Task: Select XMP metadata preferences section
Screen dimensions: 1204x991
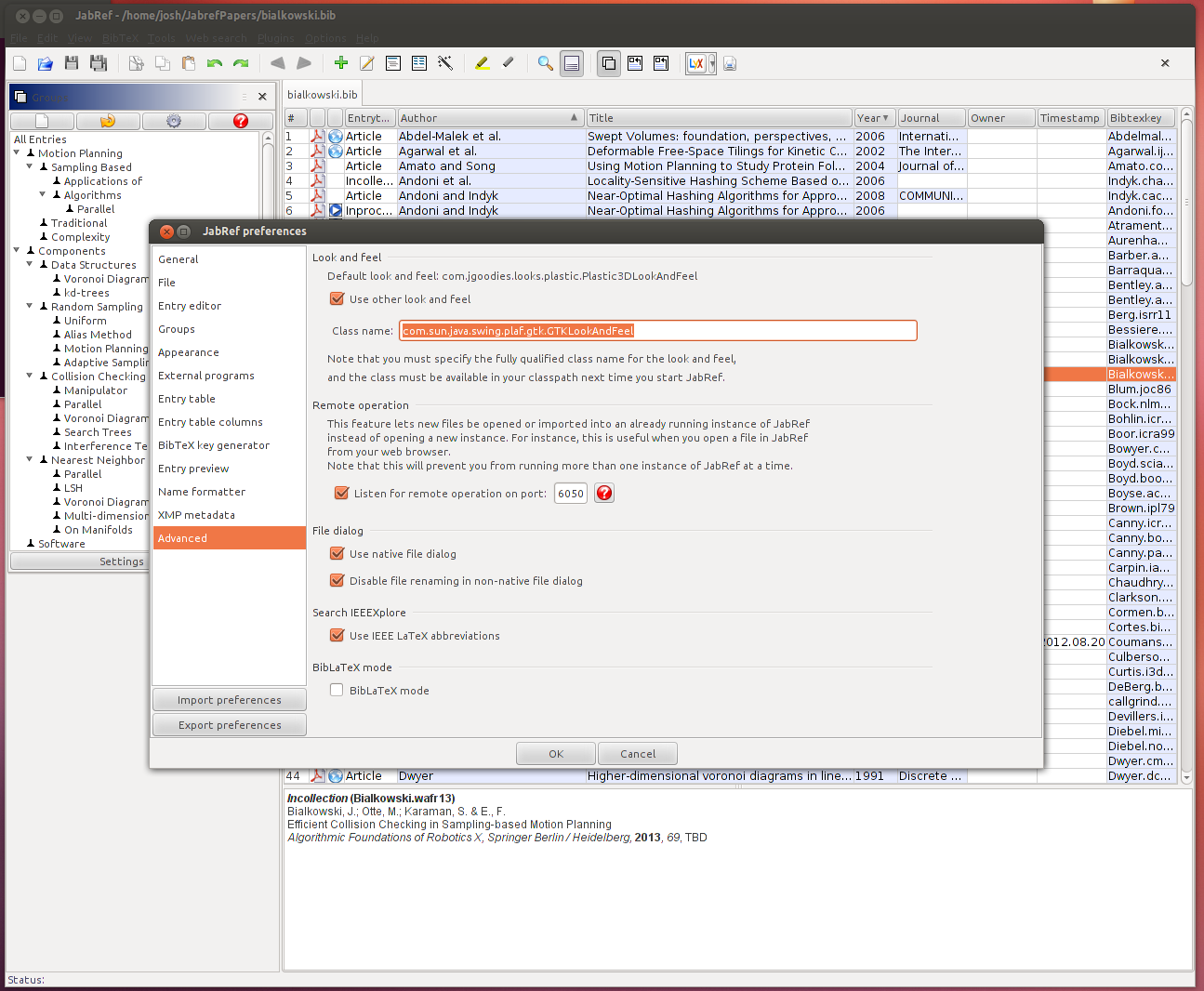Action: (229, 515)
